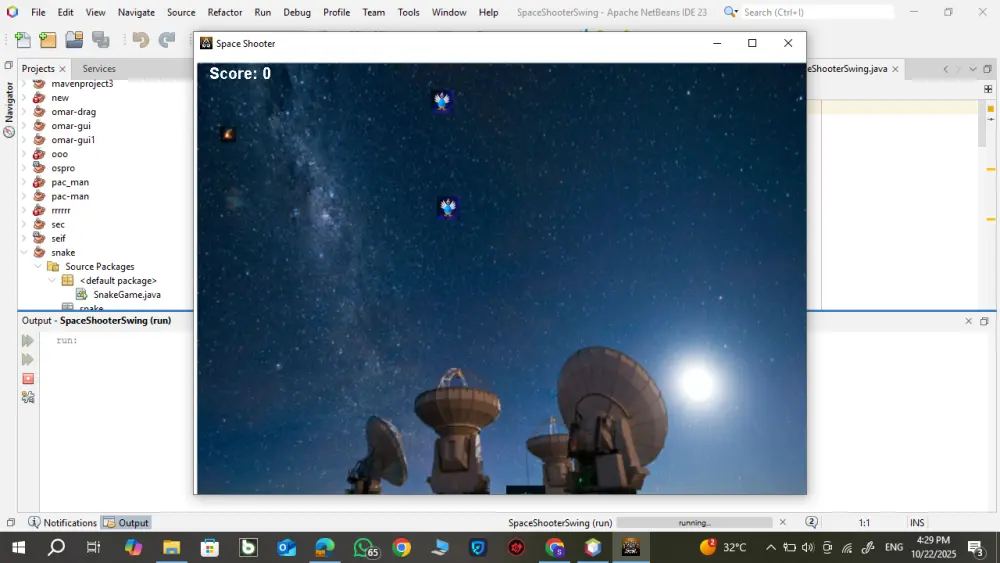Click the New File toolbar icon
1000x563 pixels.
pos(23,40)
